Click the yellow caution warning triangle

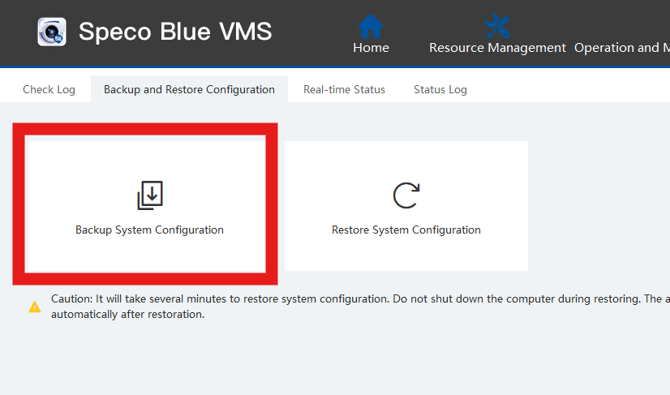(35, 307)
